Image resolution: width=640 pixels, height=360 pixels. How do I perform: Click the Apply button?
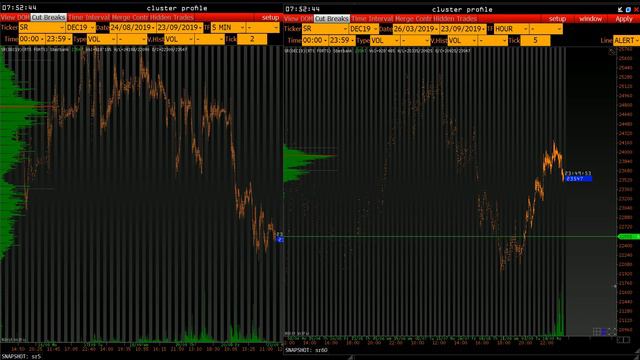[x=624, y=19]
